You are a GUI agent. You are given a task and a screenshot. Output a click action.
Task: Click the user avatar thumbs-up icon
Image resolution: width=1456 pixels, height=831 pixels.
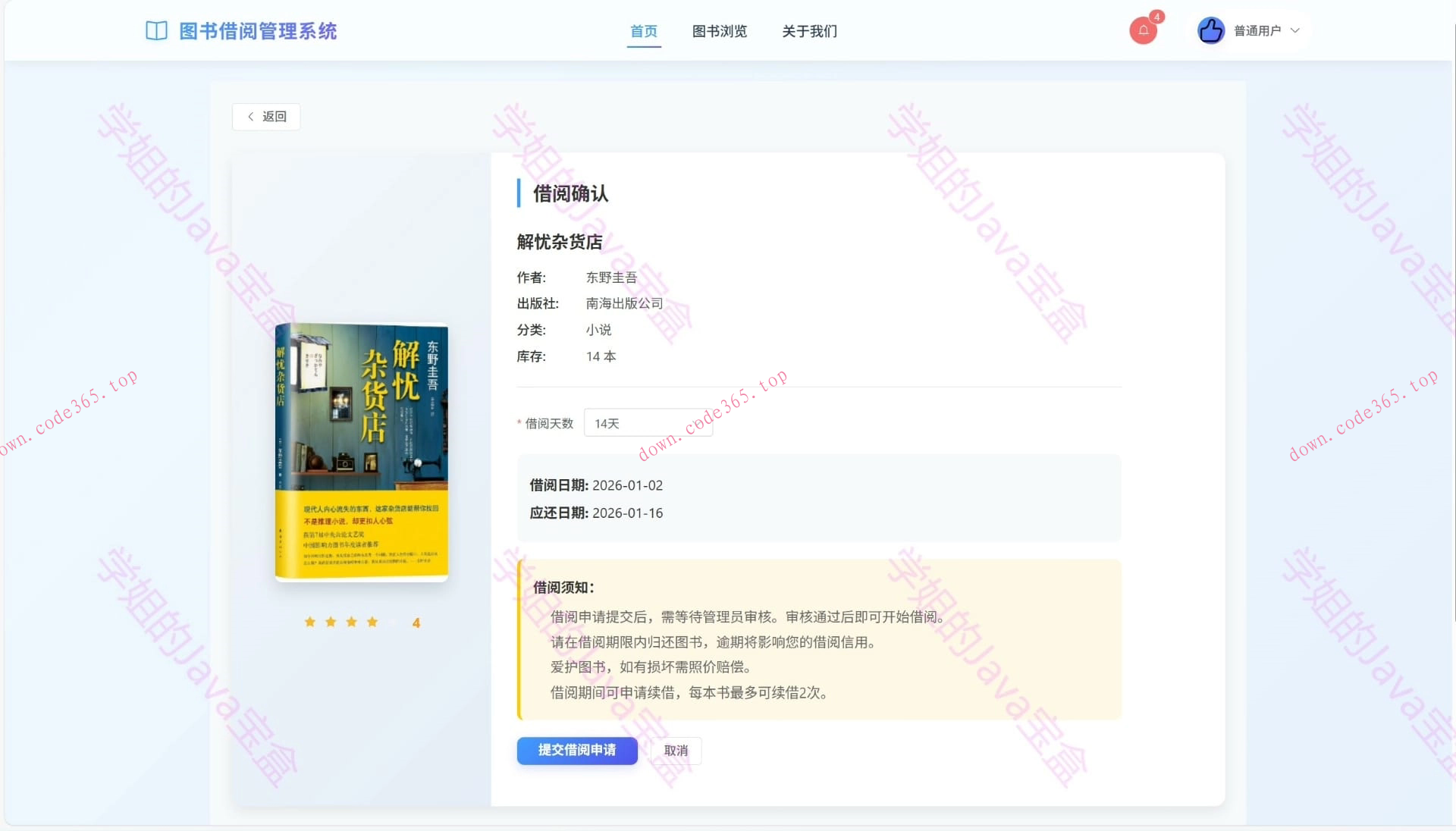pyautogui.click(x=1210, y=30)
